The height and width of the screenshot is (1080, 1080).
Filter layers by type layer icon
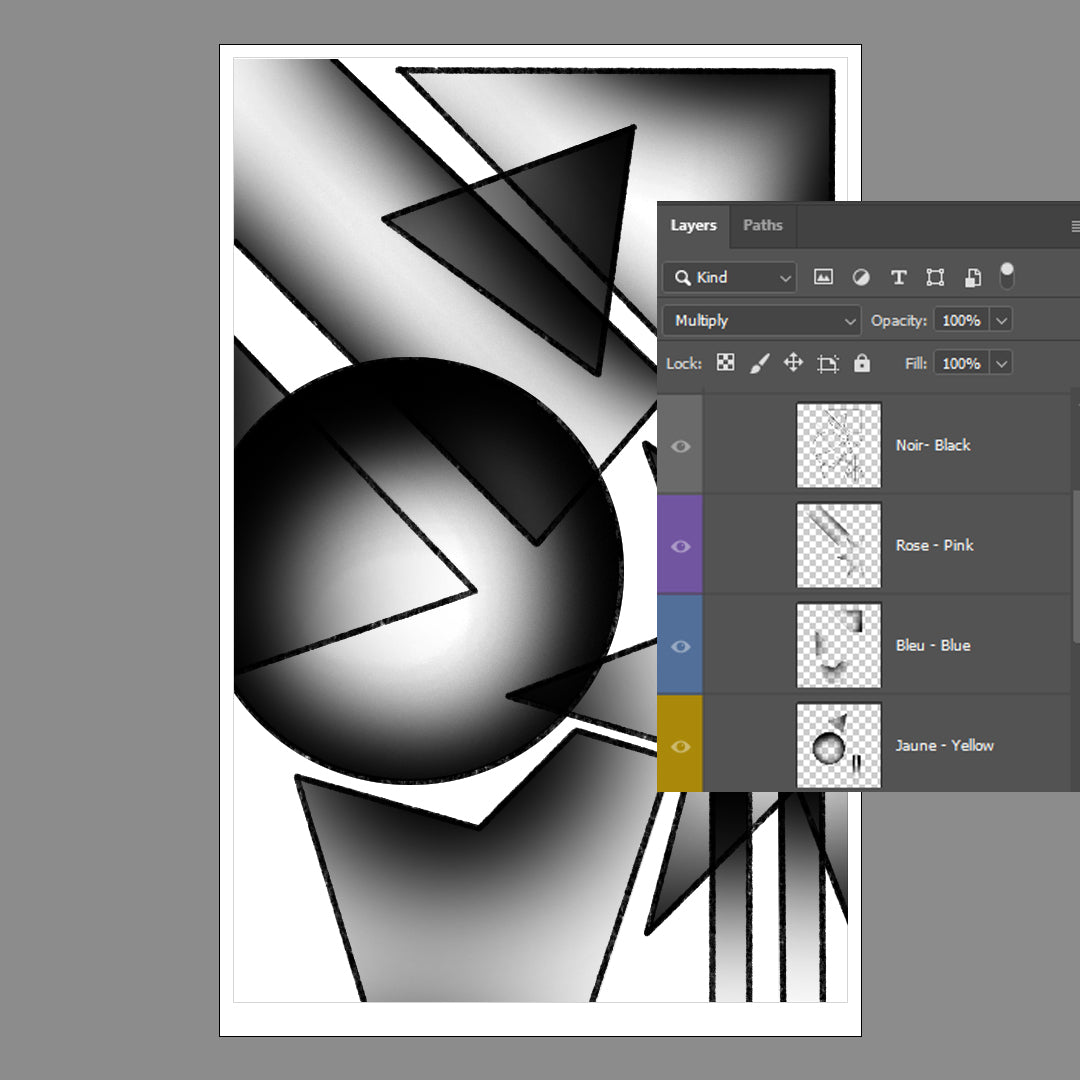(x=898, y=277)
